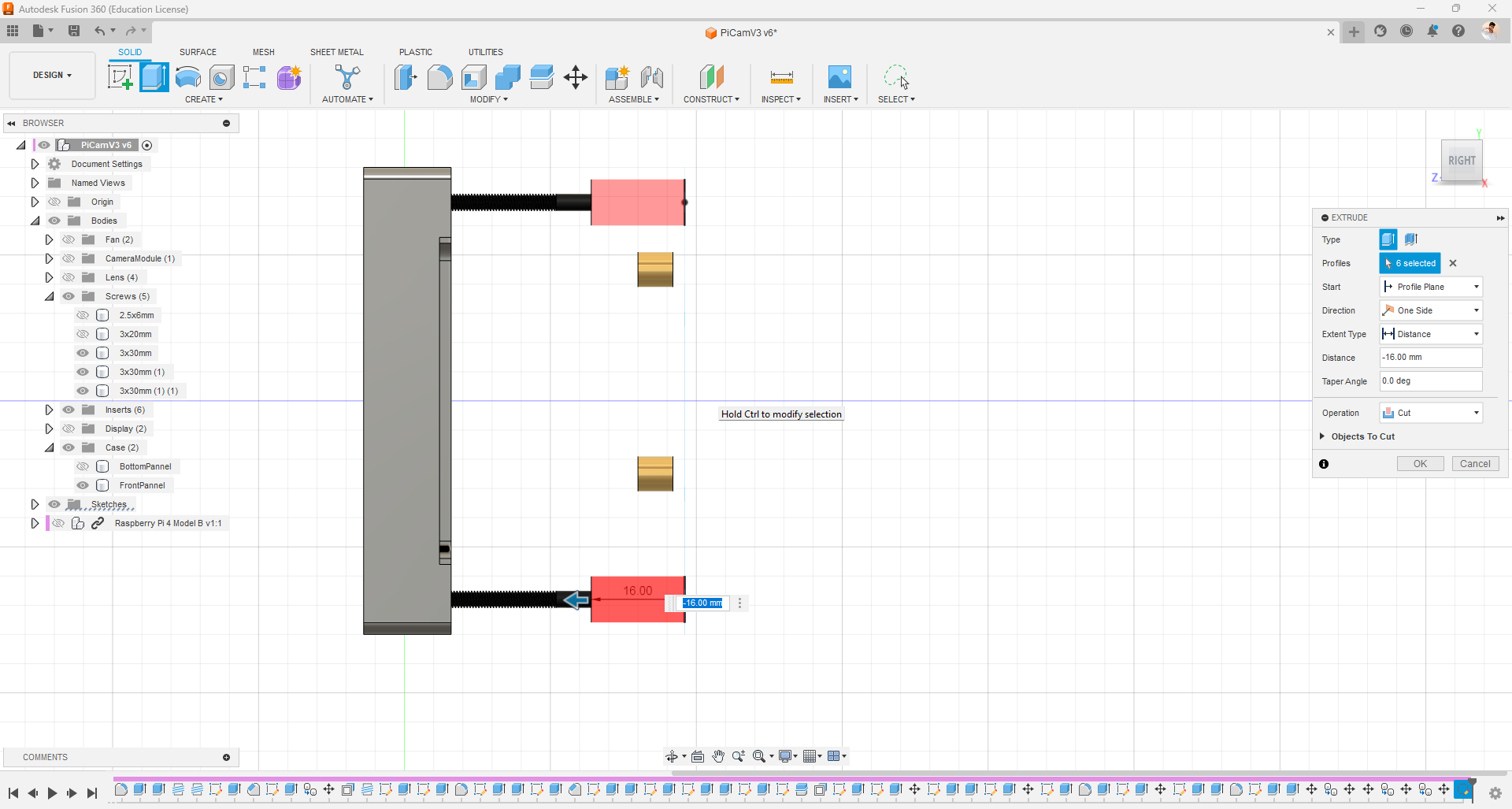The width and height of the screenshot is (1512, 809).
Task: Show the 2.5x6mm screw body
Action: coord(83,315)
